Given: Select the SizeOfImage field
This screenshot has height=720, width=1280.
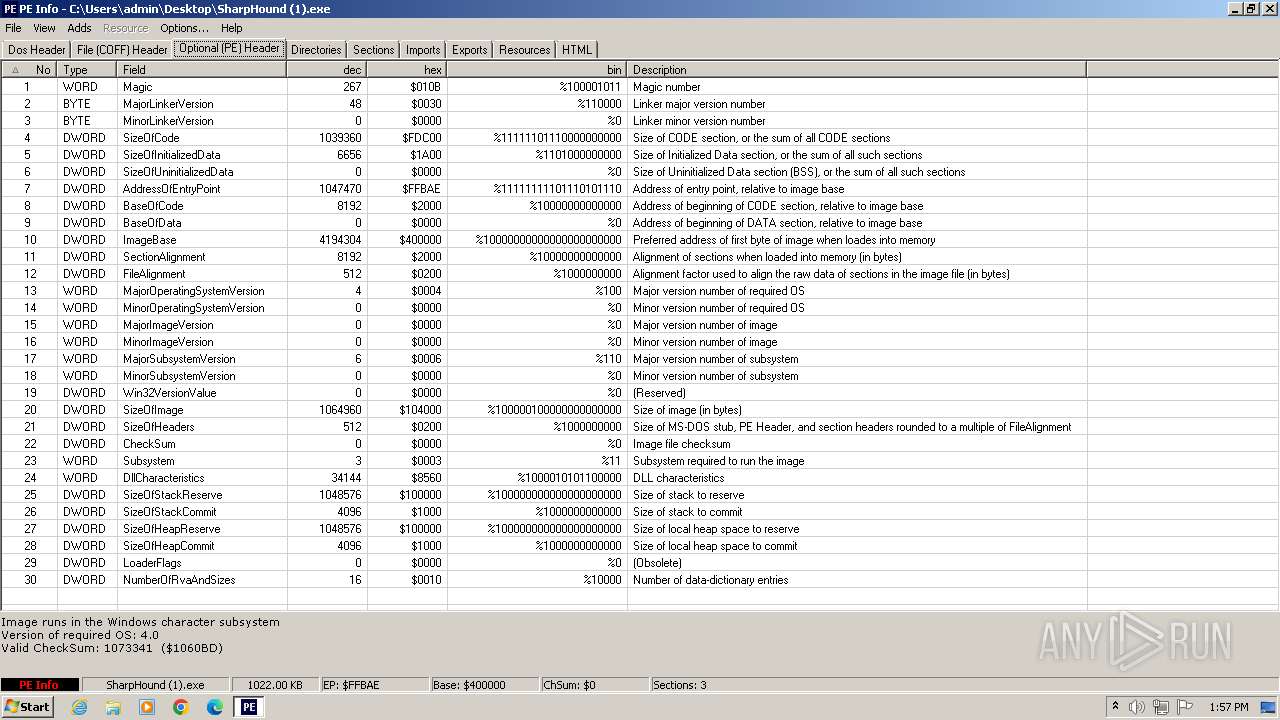Looking at the screenshot, I should (154, 410).
